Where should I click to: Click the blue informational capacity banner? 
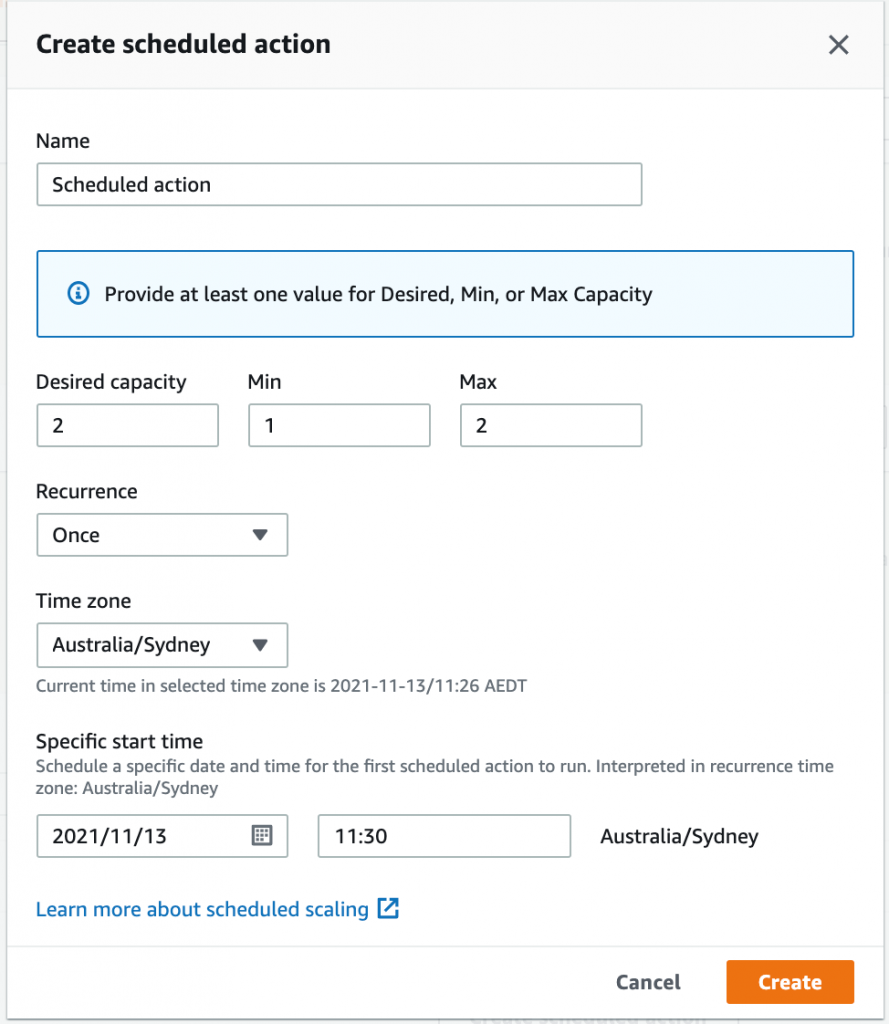point(444,294)
